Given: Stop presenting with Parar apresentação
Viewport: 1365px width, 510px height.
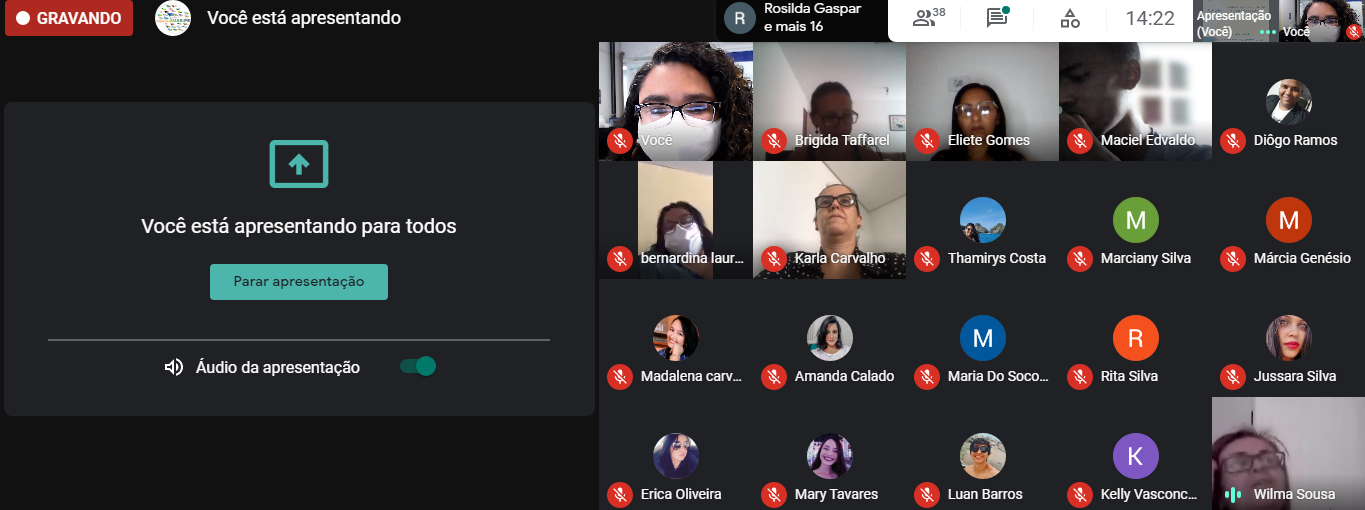Looking at the screenshot, I should tap(299, 282).
